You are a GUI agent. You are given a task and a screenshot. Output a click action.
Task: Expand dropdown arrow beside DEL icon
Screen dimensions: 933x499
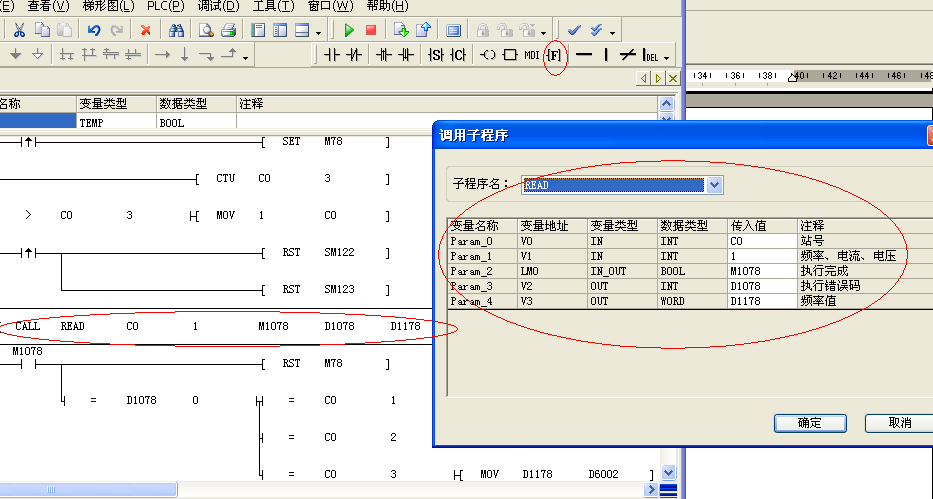667,56
